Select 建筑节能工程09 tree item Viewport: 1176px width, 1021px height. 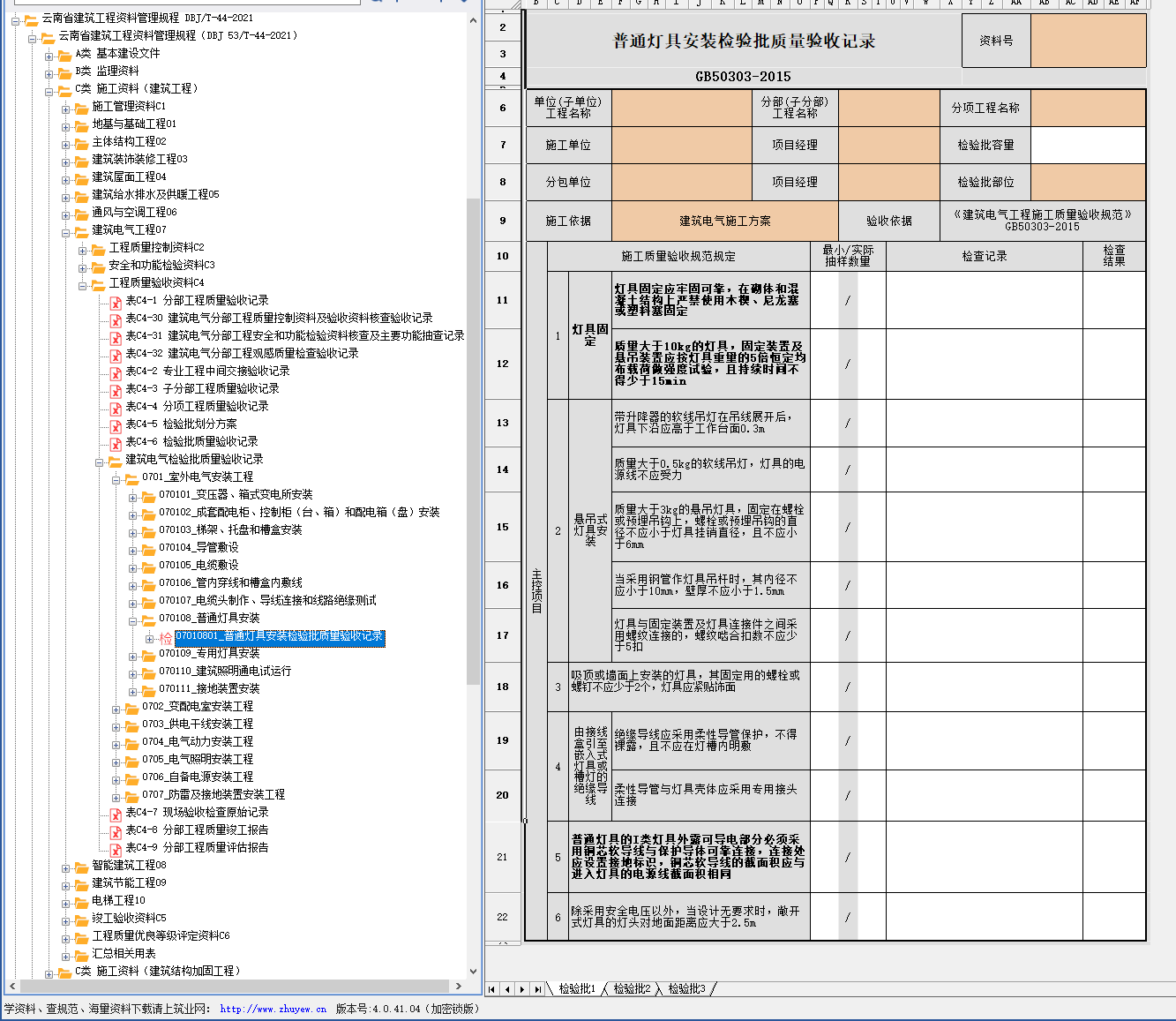(129, 883)
